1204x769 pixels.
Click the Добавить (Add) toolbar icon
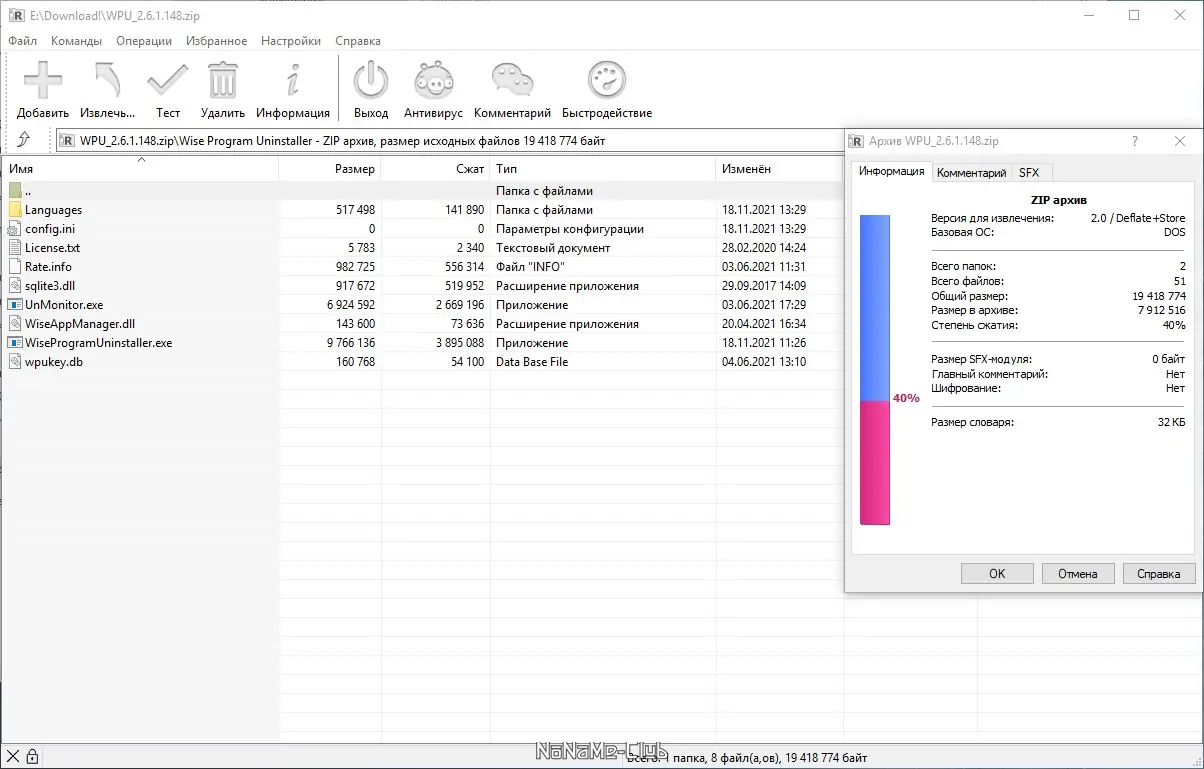[x=43, y=80]
